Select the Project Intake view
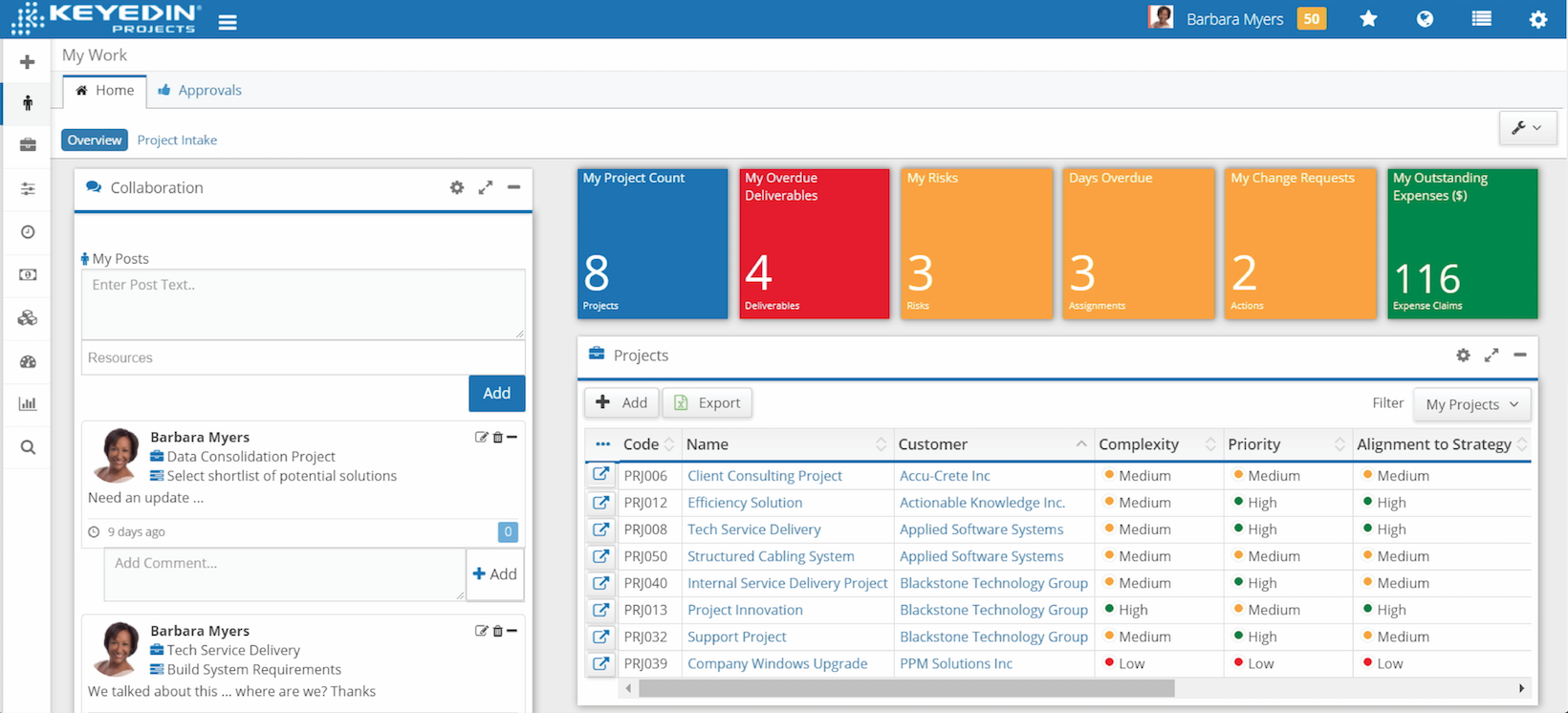Screen dimensions: 1568x713 (177, 140)
